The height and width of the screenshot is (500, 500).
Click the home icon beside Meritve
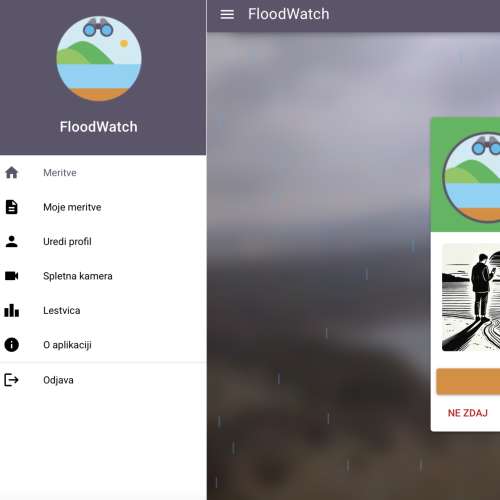click(x=12, y=173)
